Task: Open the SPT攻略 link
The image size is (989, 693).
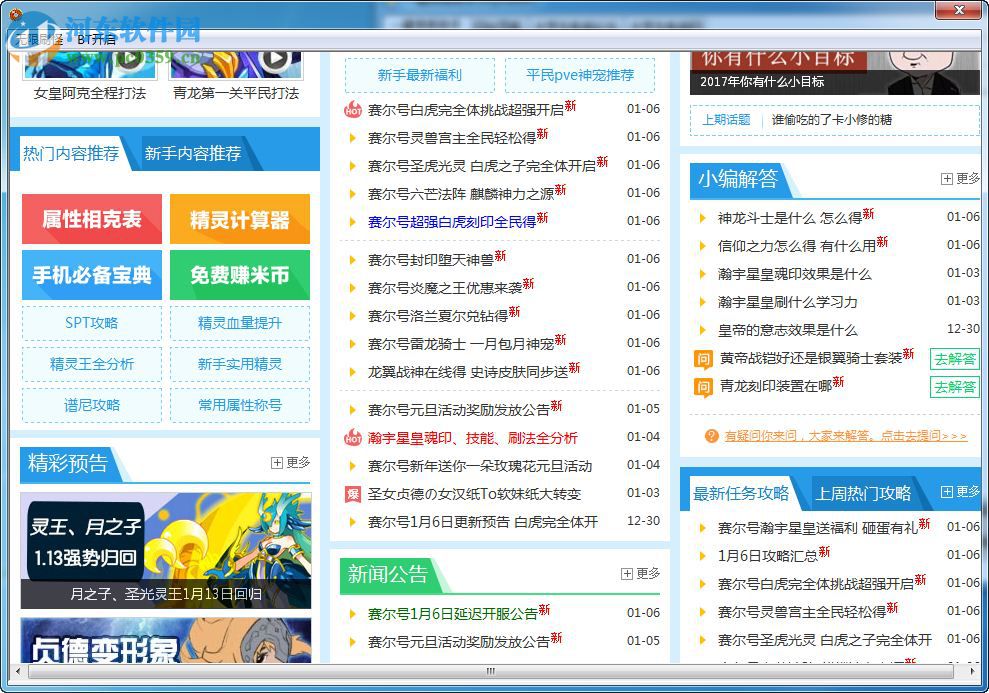Action: tap(91, 324)
